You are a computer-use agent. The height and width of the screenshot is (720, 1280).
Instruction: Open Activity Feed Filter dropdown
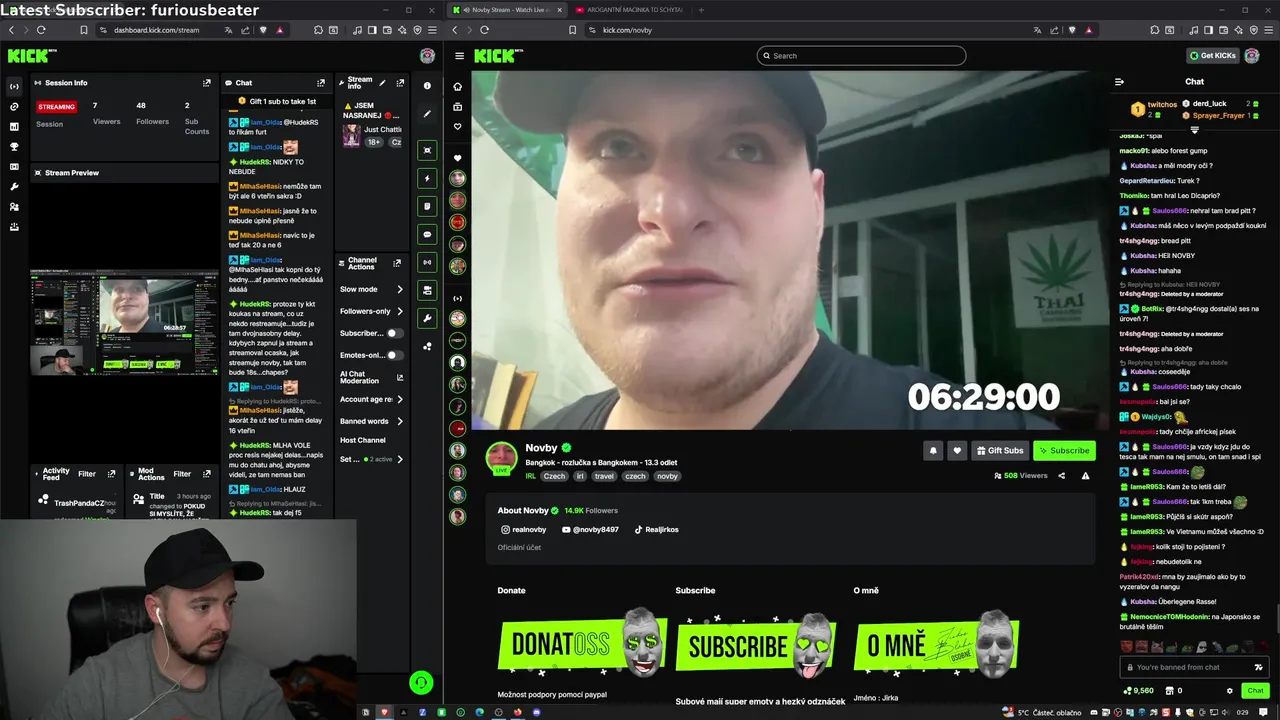point(87,474)
